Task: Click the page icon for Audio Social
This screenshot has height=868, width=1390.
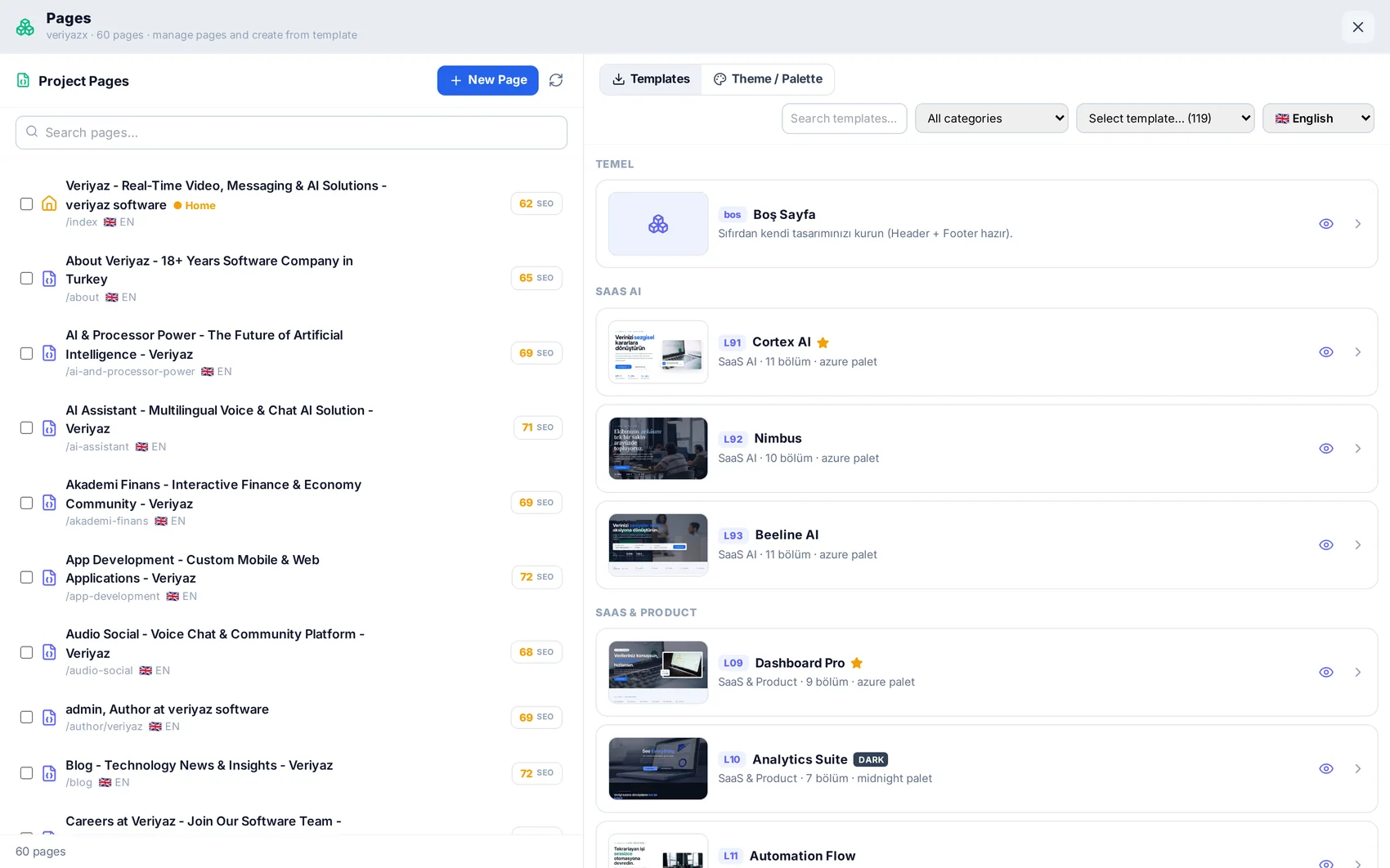Action: [49, 652]
